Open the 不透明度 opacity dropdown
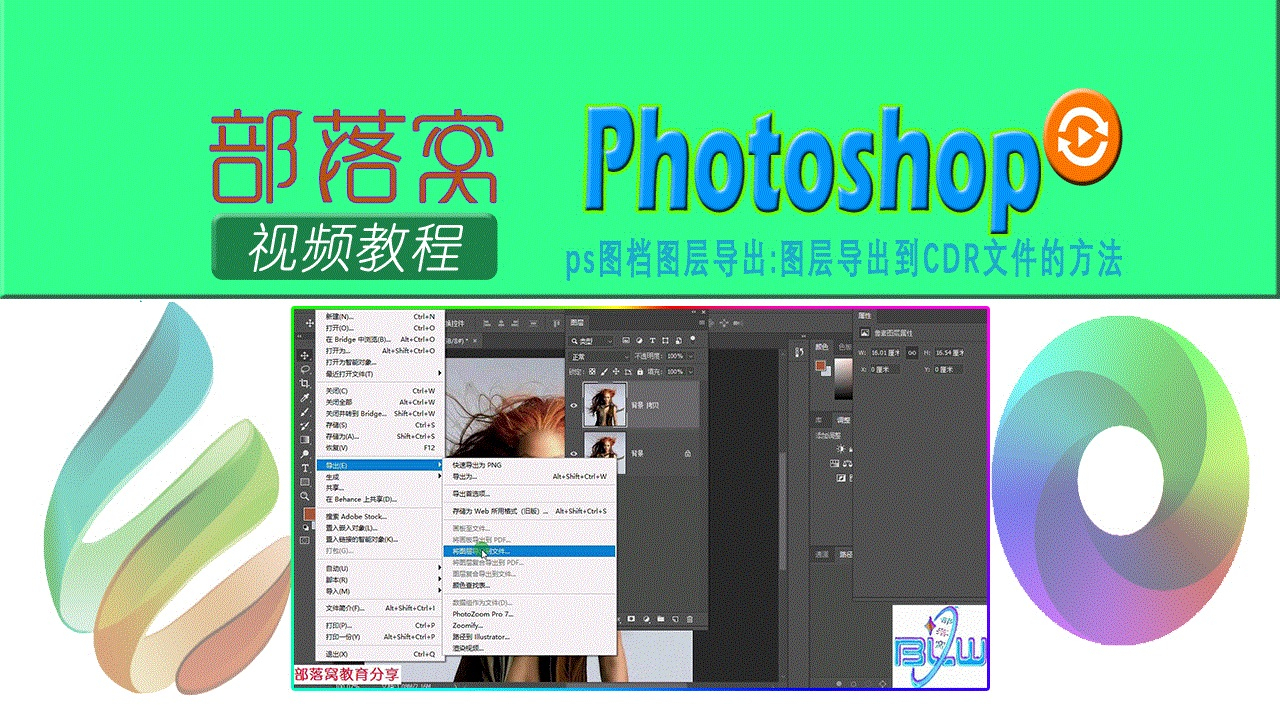Viewport: 1280px width, 720px height. tap(690, 356)
